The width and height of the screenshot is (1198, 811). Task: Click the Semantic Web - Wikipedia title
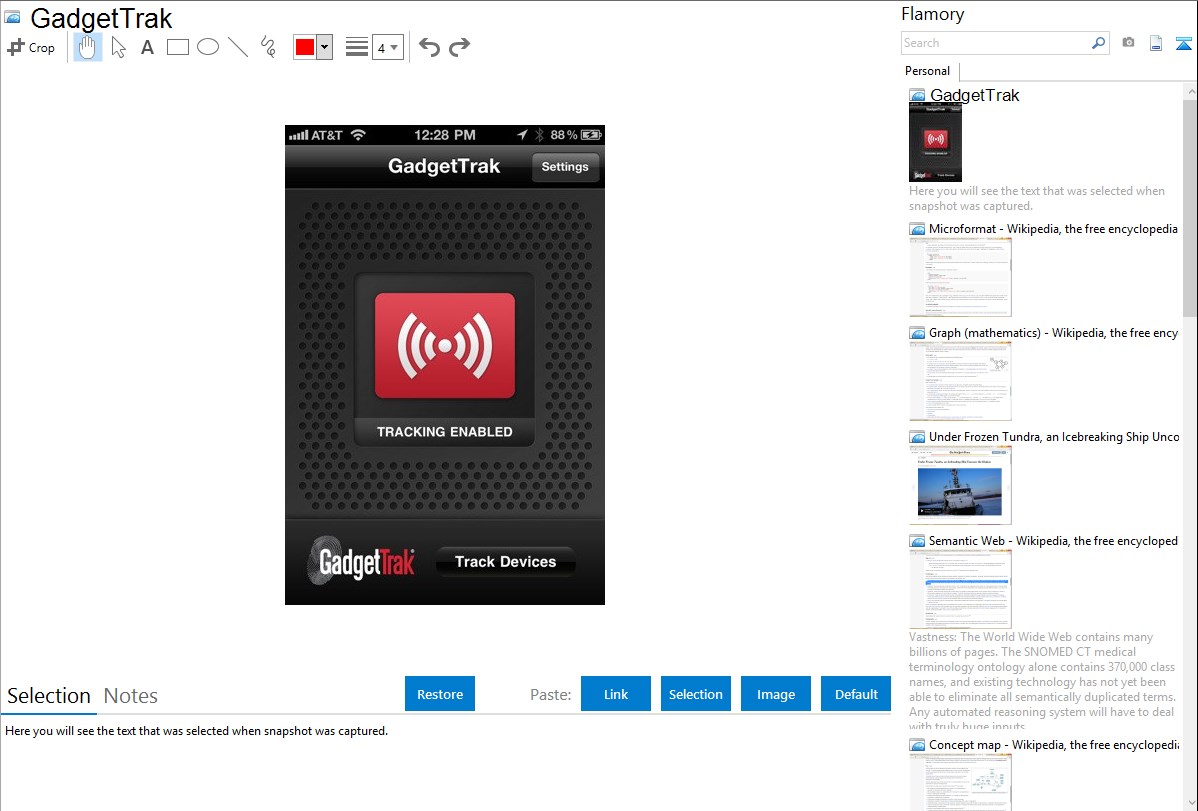coord(1053,541)
